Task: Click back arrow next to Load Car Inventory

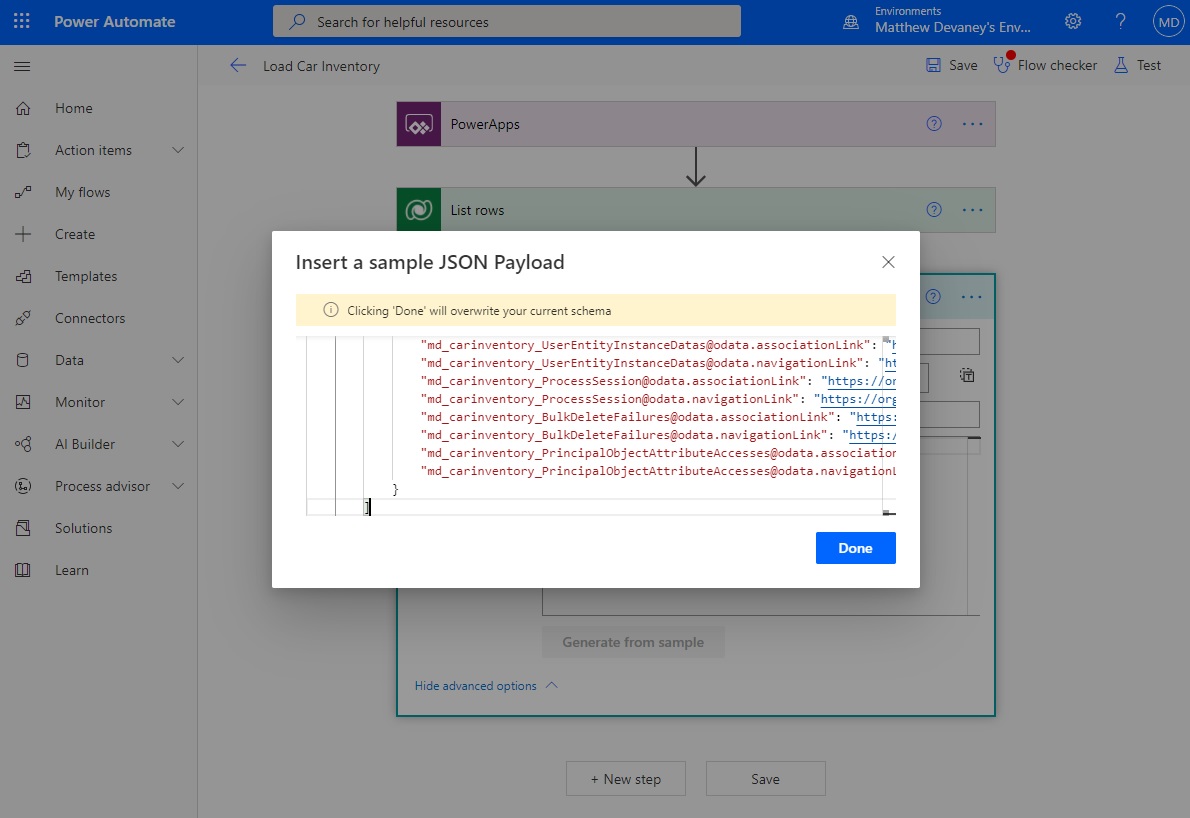Action: coord(237,66)
